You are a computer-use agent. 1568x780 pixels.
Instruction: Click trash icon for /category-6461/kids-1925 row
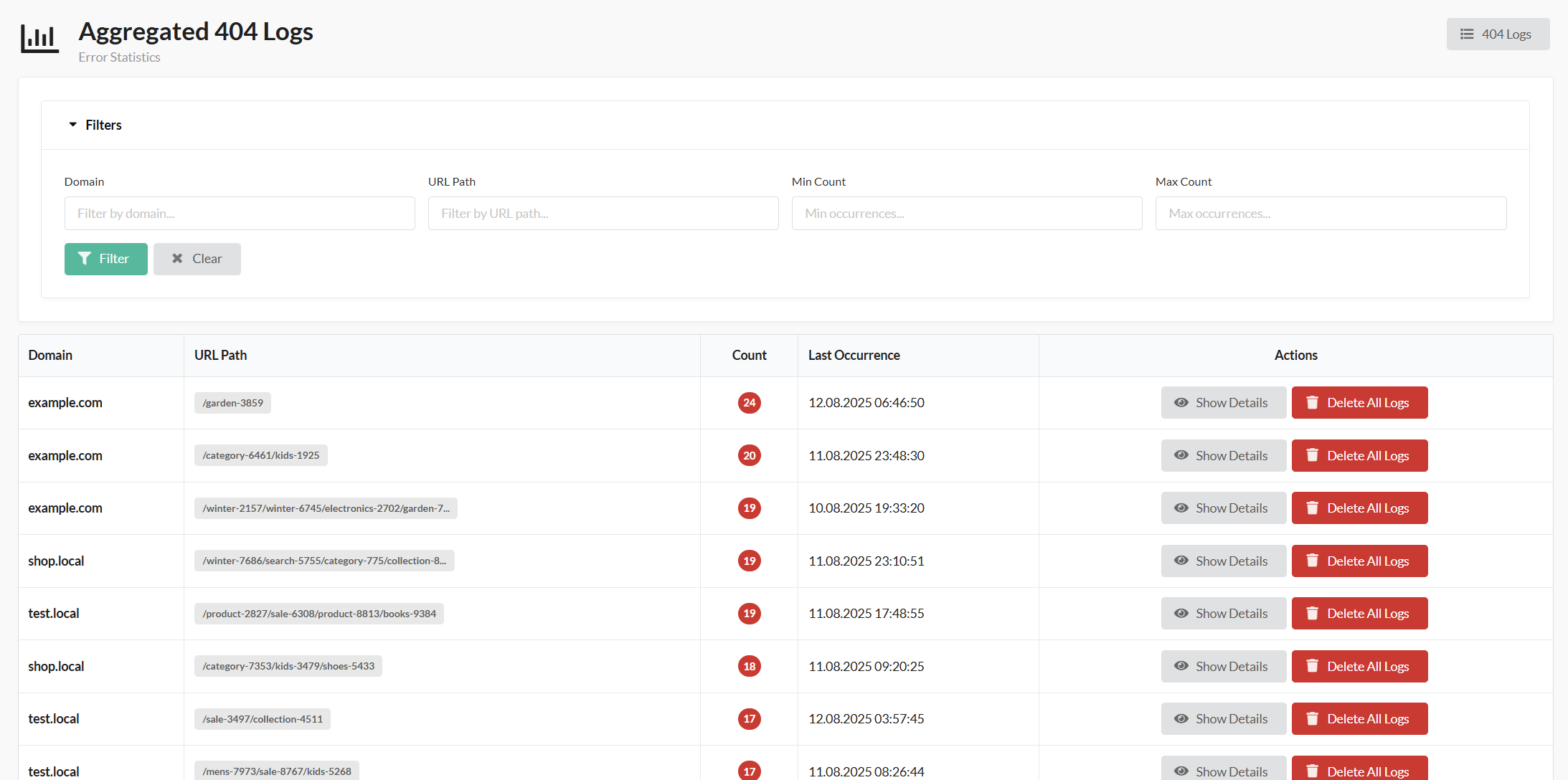(1312, 456)
